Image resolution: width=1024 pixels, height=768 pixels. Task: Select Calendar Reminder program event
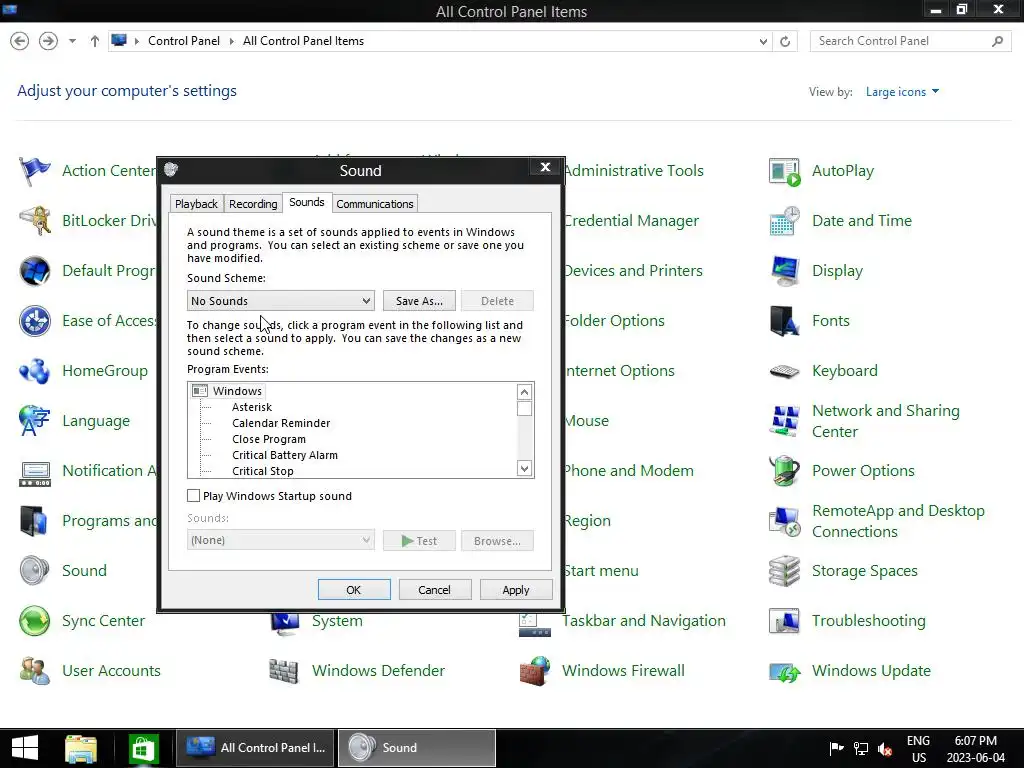point(281,423)
